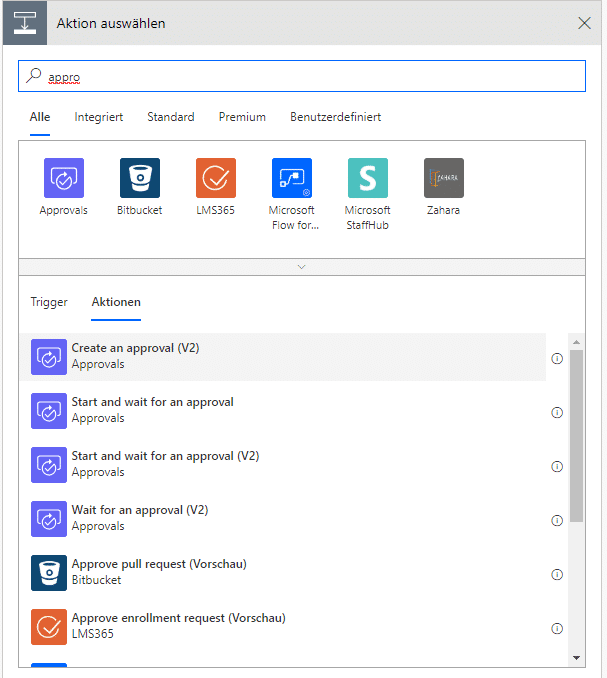607x678 pixels.
Task: Switch to the Integriert tab
Action: tap(99, 117)
